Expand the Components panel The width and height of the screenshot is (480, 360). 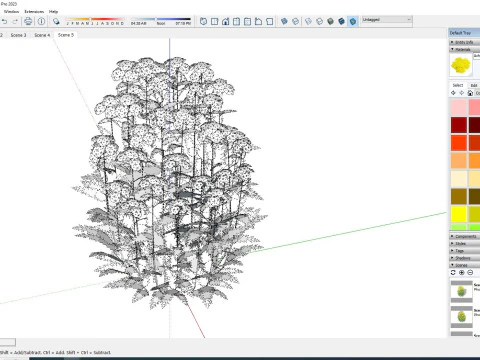(464, 236)
